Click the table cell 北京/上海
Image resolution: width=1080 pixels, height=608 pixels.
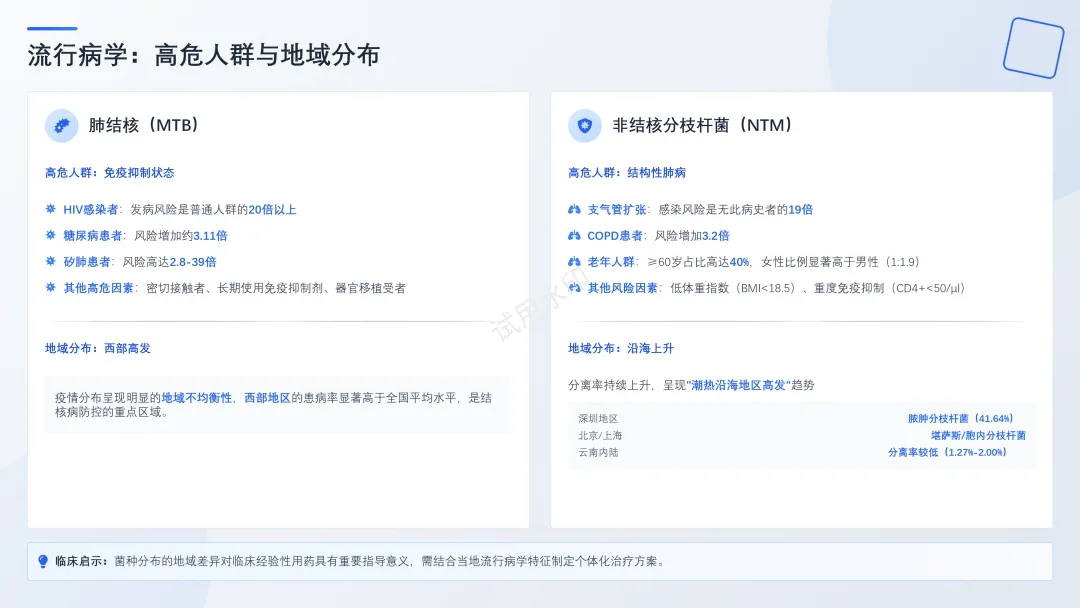[x=600, y=436]
